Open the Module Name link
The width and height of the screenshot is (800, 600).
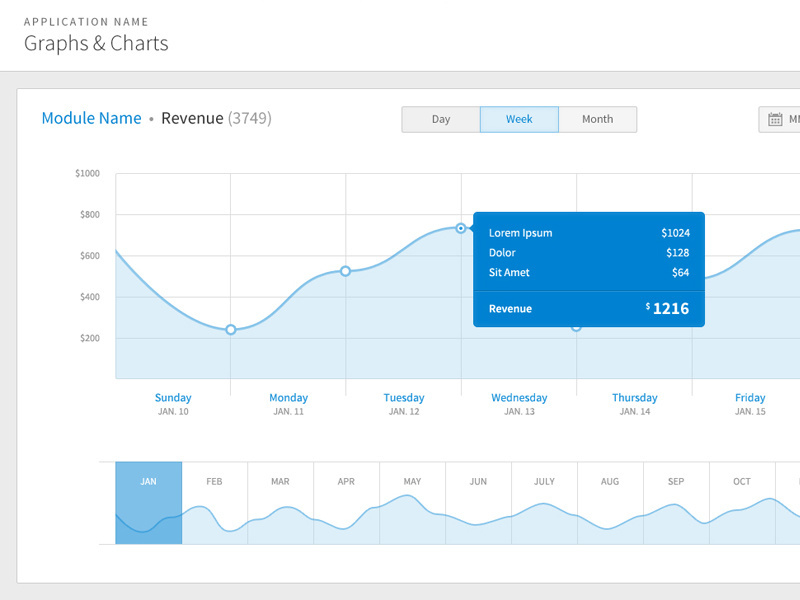pyautogui.click(x=91, y=118)
